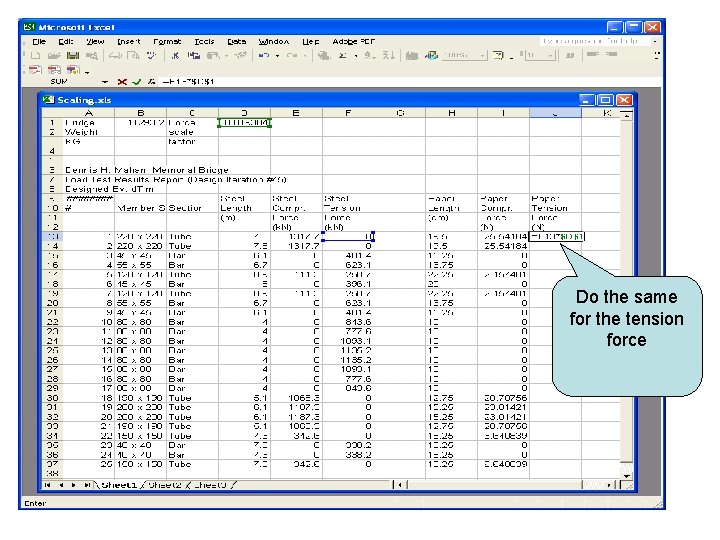Switch to the Sheet2 tab

pos(165,485)
